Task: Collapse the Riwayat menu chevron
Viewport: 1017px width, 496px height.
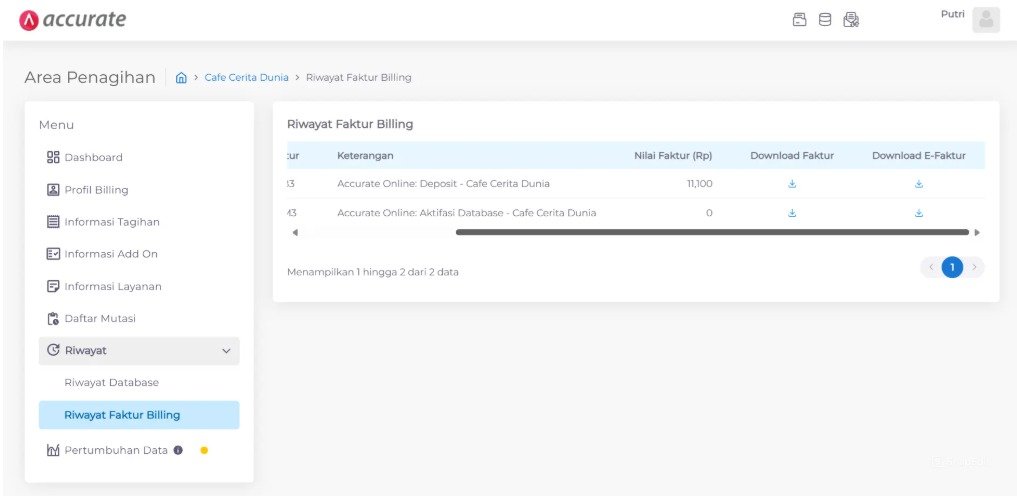Action: 226,351
